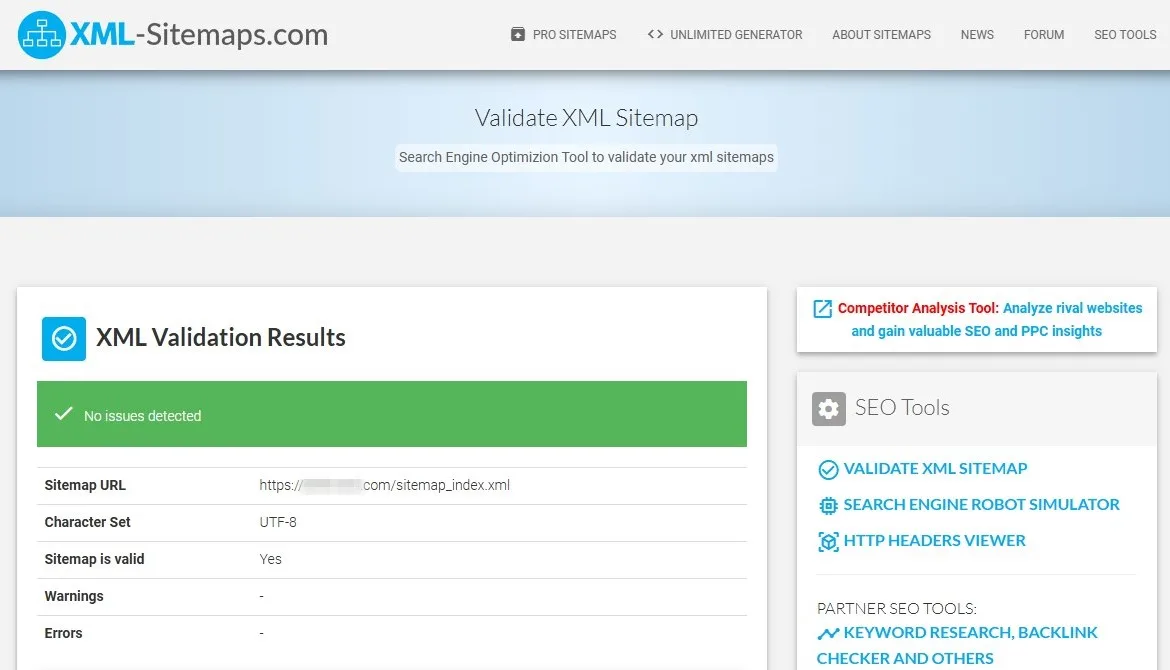
Task: Open the HTTP HEADERS VIEWER link
Action: pos(934,540)
